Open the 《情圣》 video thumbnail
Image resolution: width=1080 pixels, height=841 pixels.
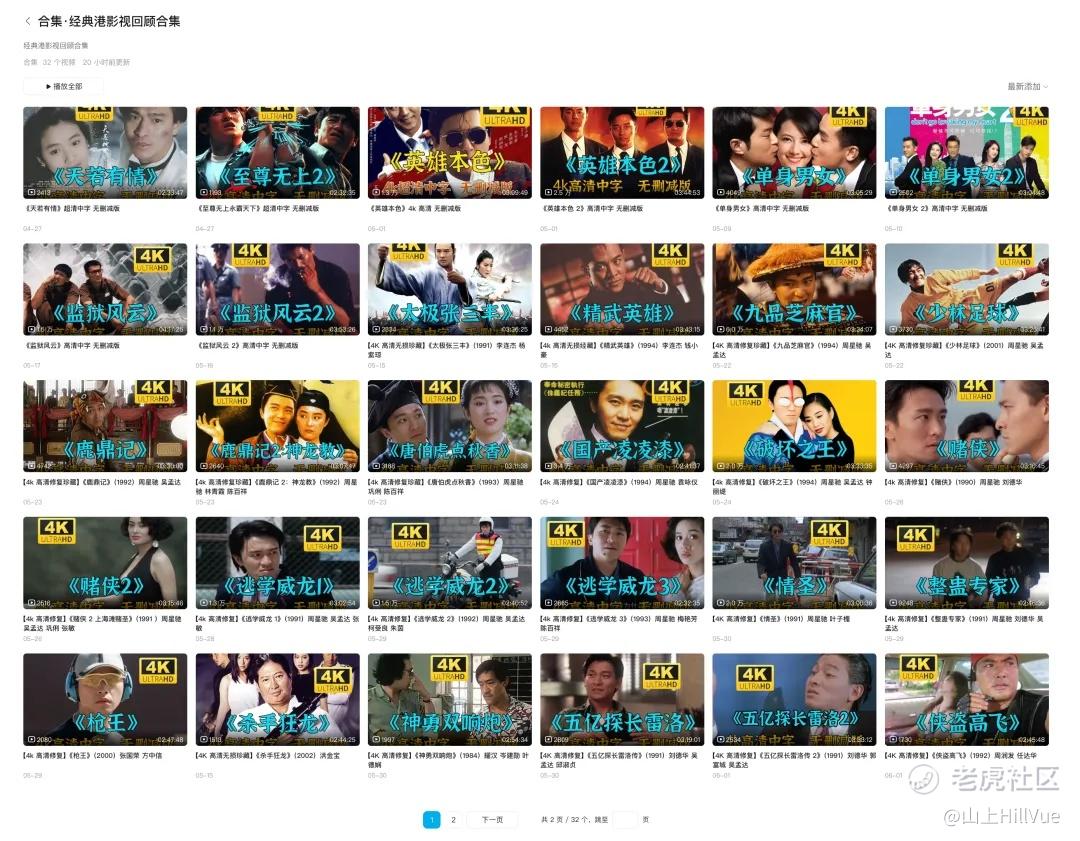[794, 563]
